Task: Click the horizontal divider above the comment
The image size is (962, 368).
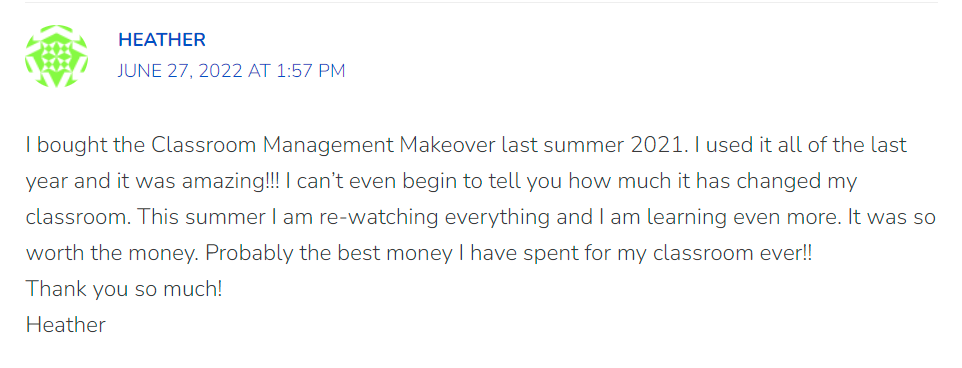Action: 481,2
